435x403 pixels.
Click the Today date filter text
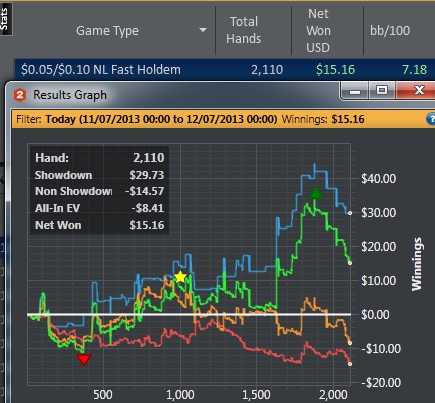pos(161,119)
